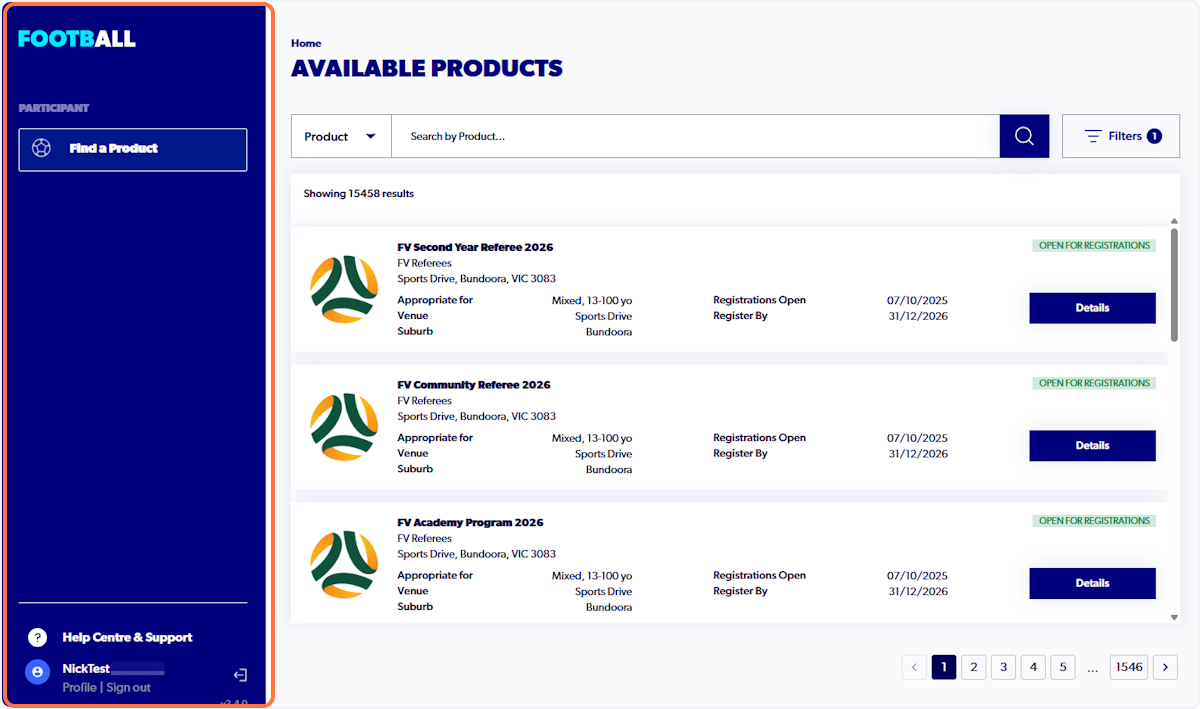Screen dimensions: 1200x709
Task: Click the title FV Second Year Referee 2026
Action: [x=475, y=247]
